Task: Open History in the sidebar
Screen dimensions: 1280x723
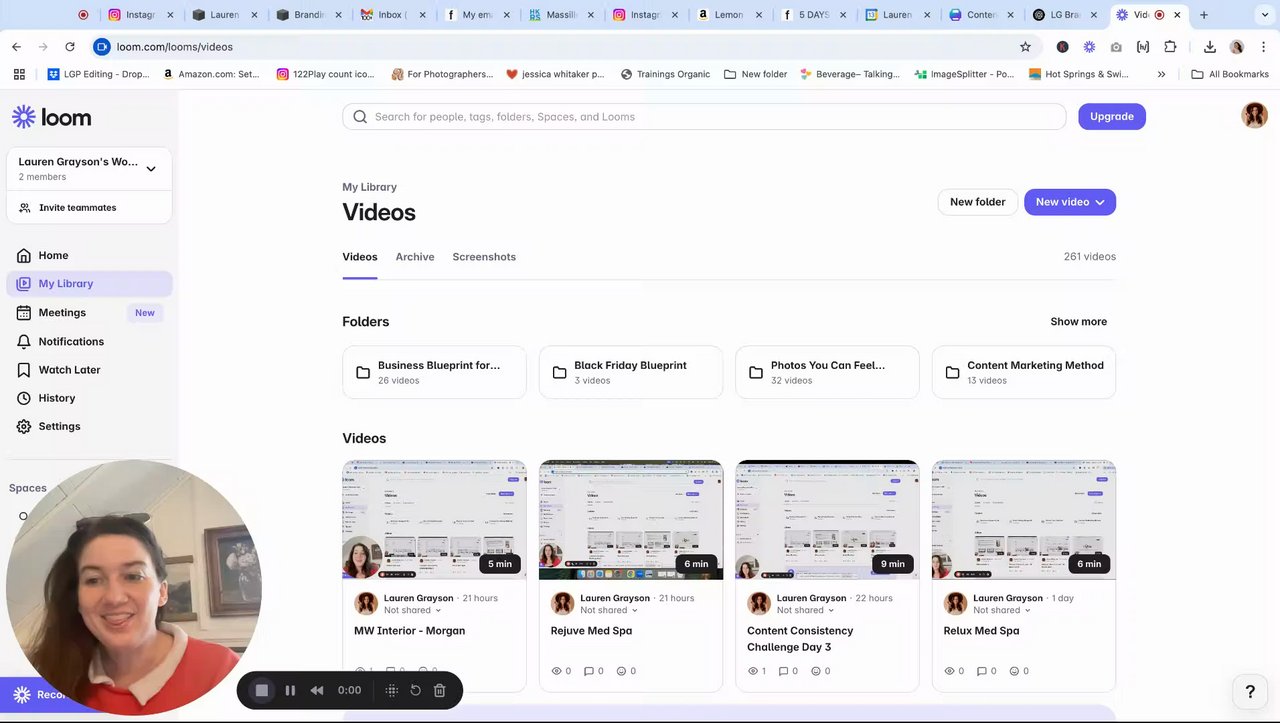Action: click(x=89, y=398)
